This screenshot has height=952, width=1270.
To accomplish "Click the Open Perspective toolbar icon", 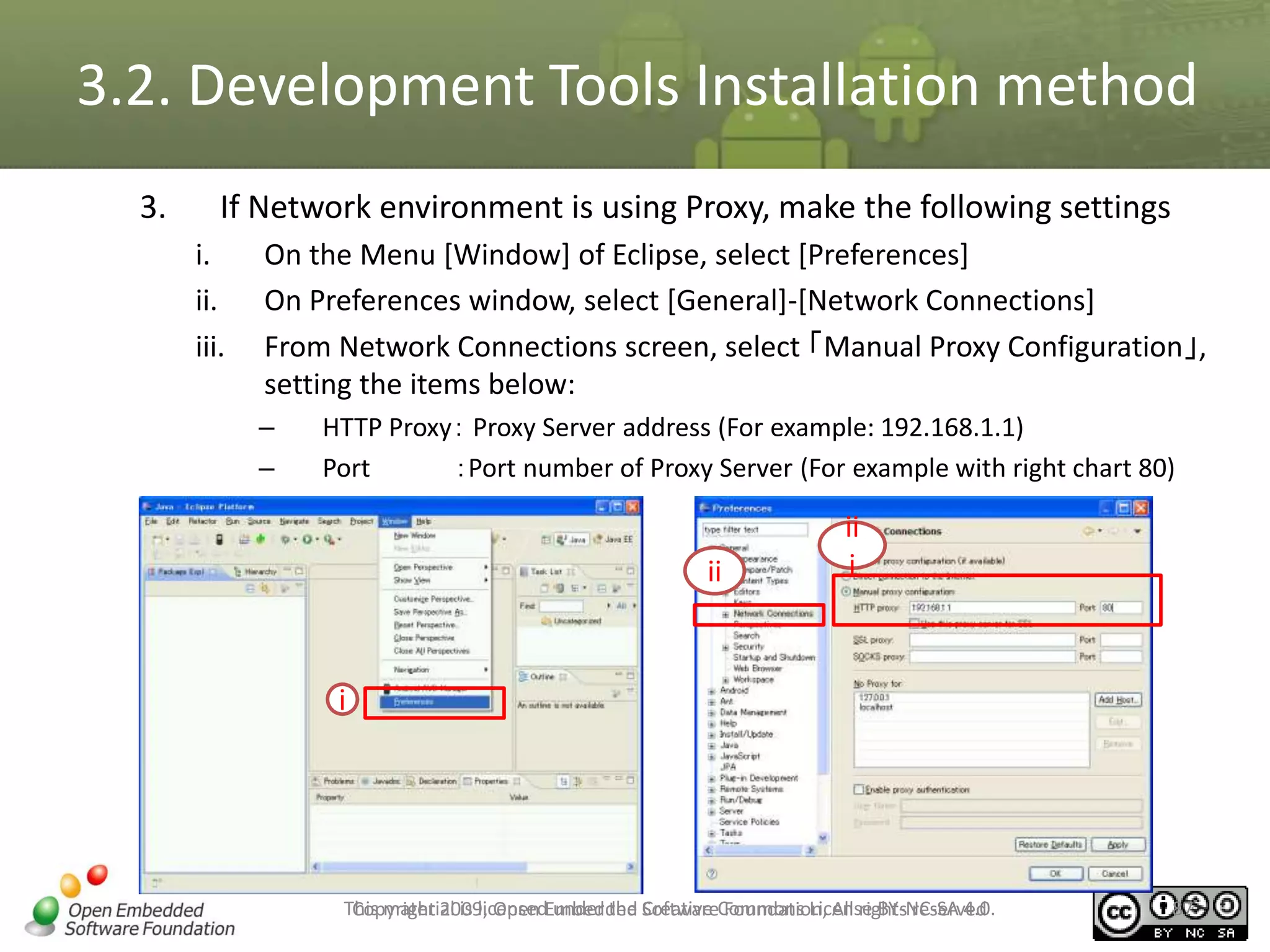I will tap(546, 540).
